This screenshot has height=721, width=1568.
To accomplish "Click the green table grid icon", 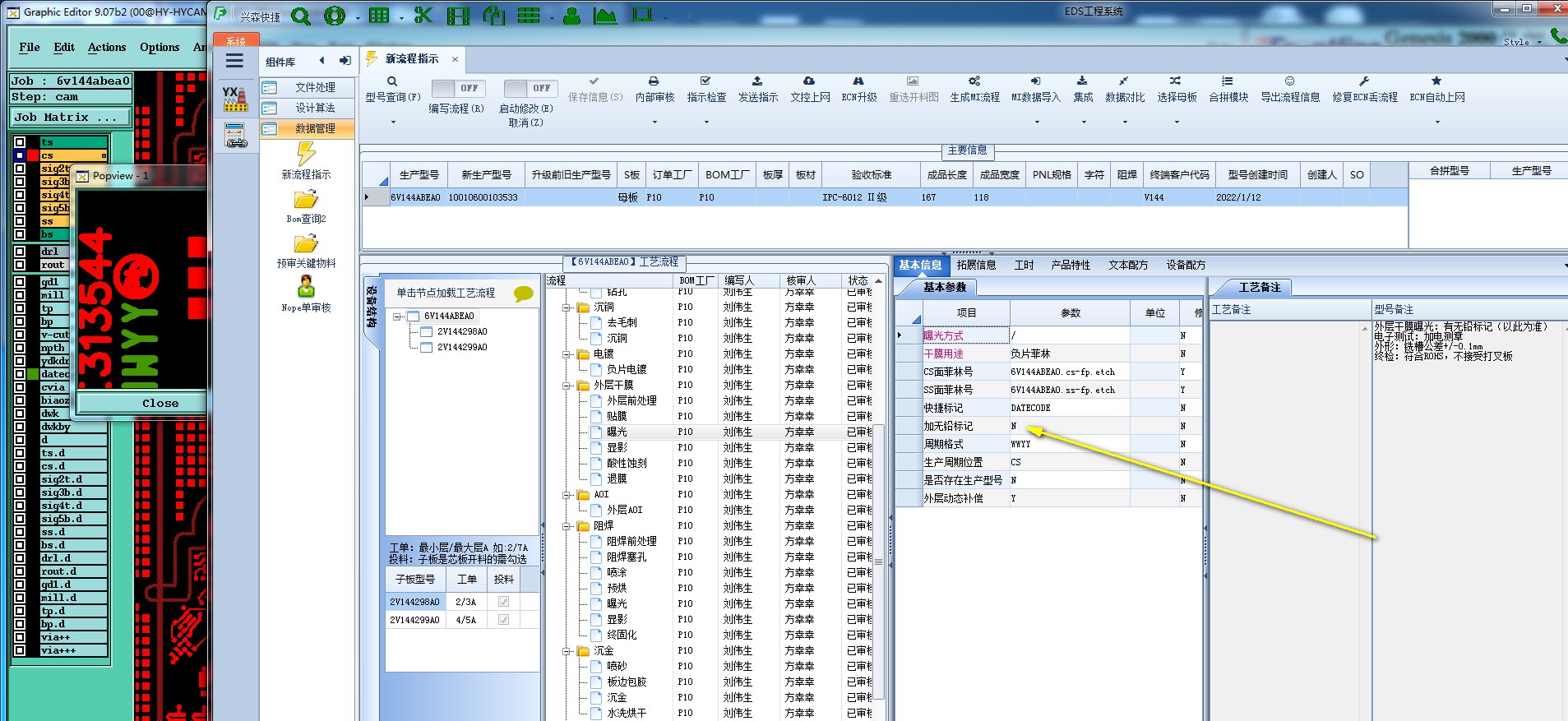I will (379, 16).
